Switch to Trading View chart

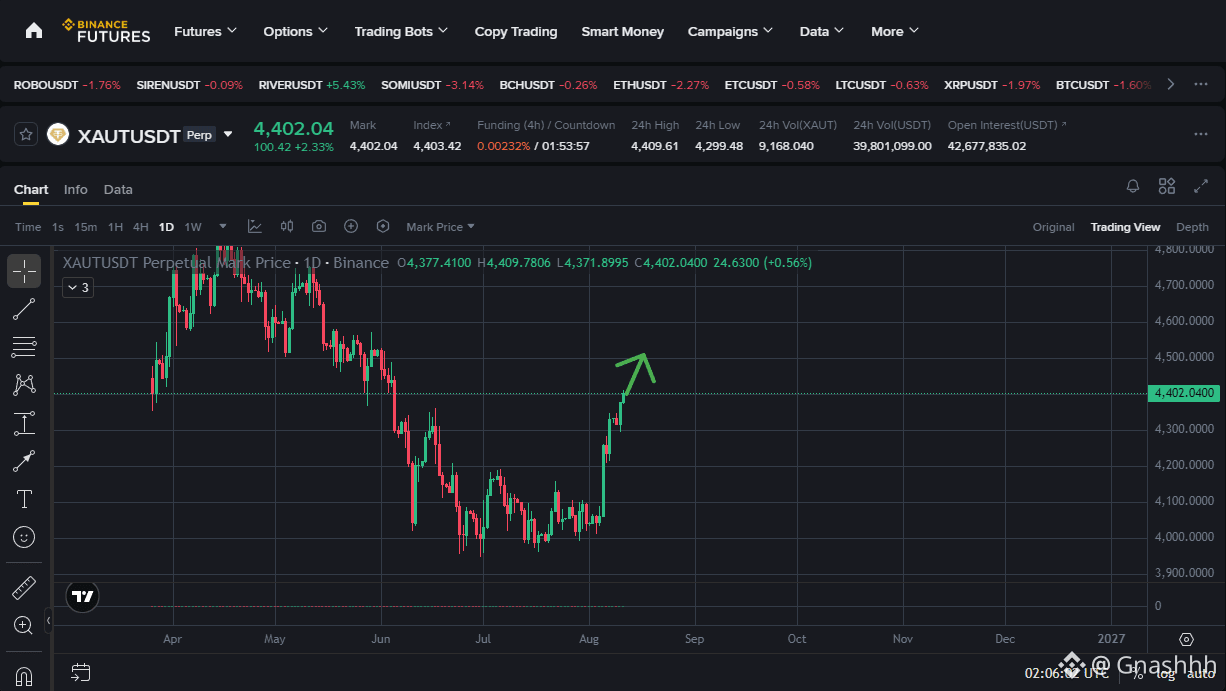click(1125, 227)
